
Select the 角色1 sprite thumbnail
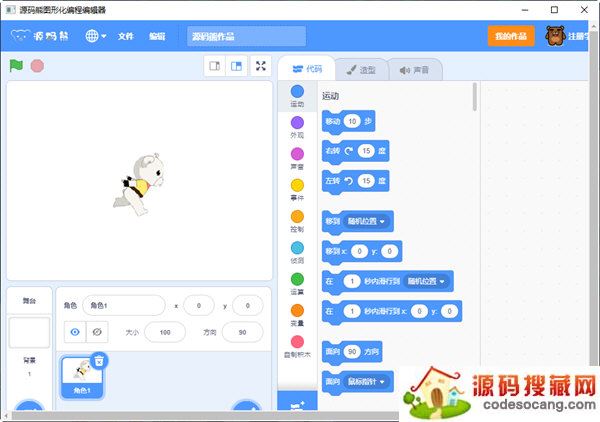(x=82, y=378)
